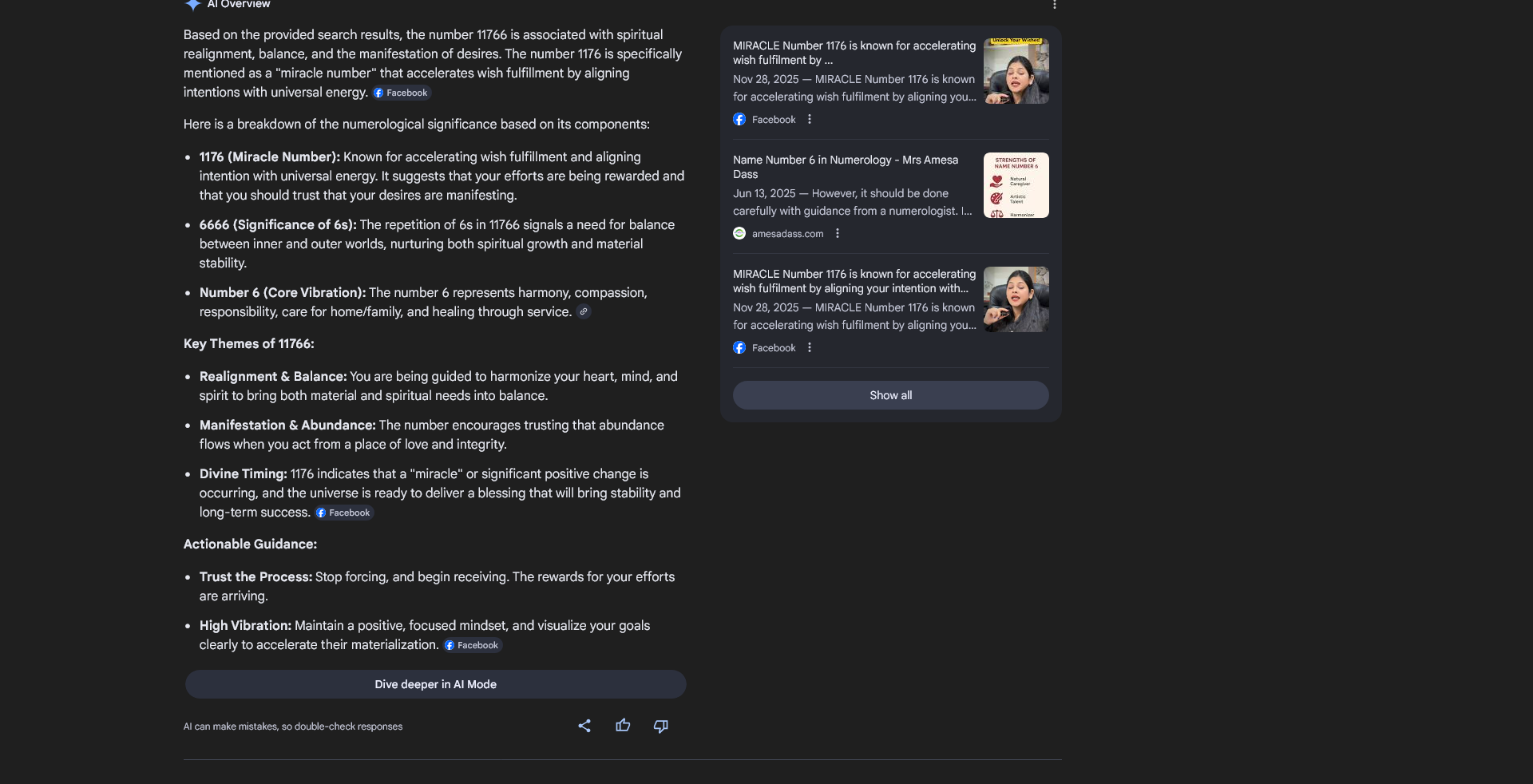
Task: Click the Facebook chip after 'universal energy'
Action: (402, 93)
